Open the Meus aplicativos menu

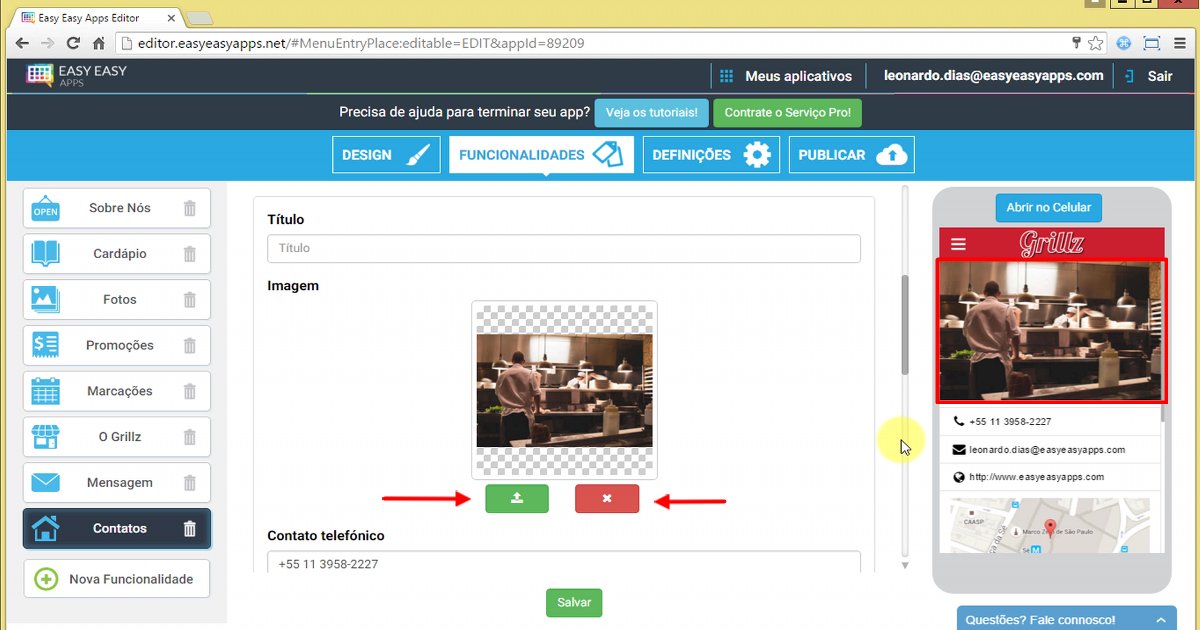point(786,76)
